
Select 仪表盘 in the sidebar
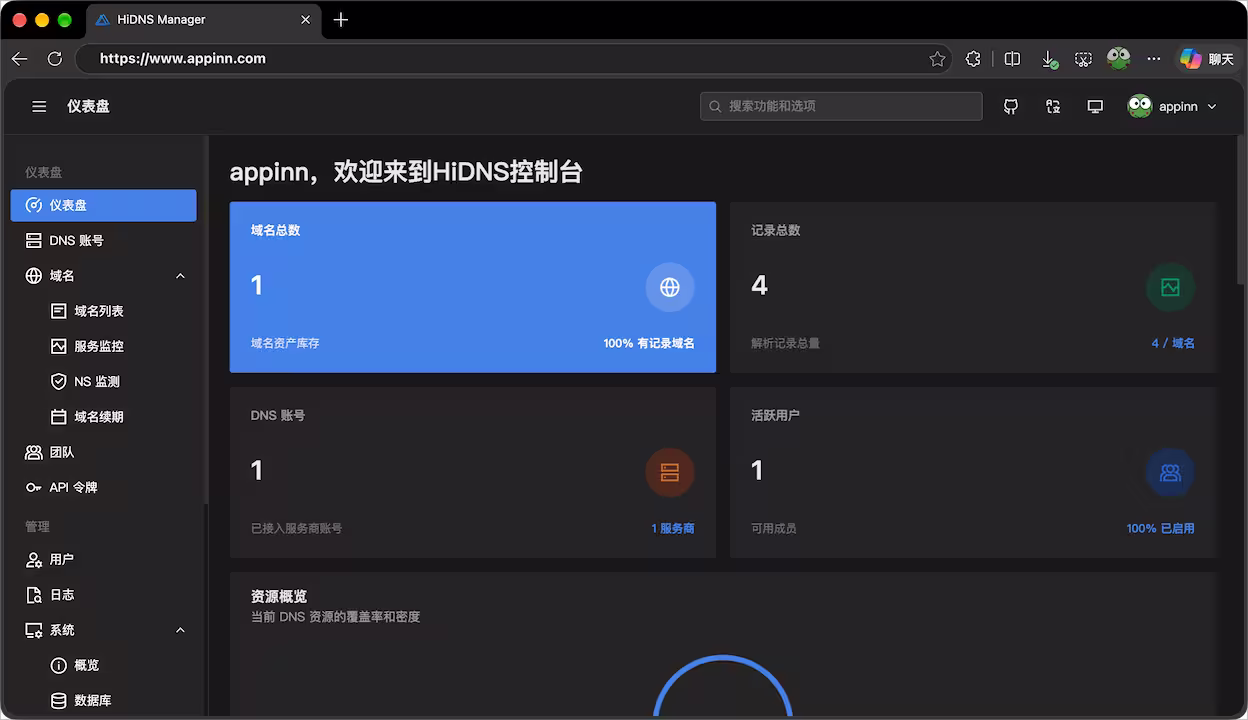point(104,205)
